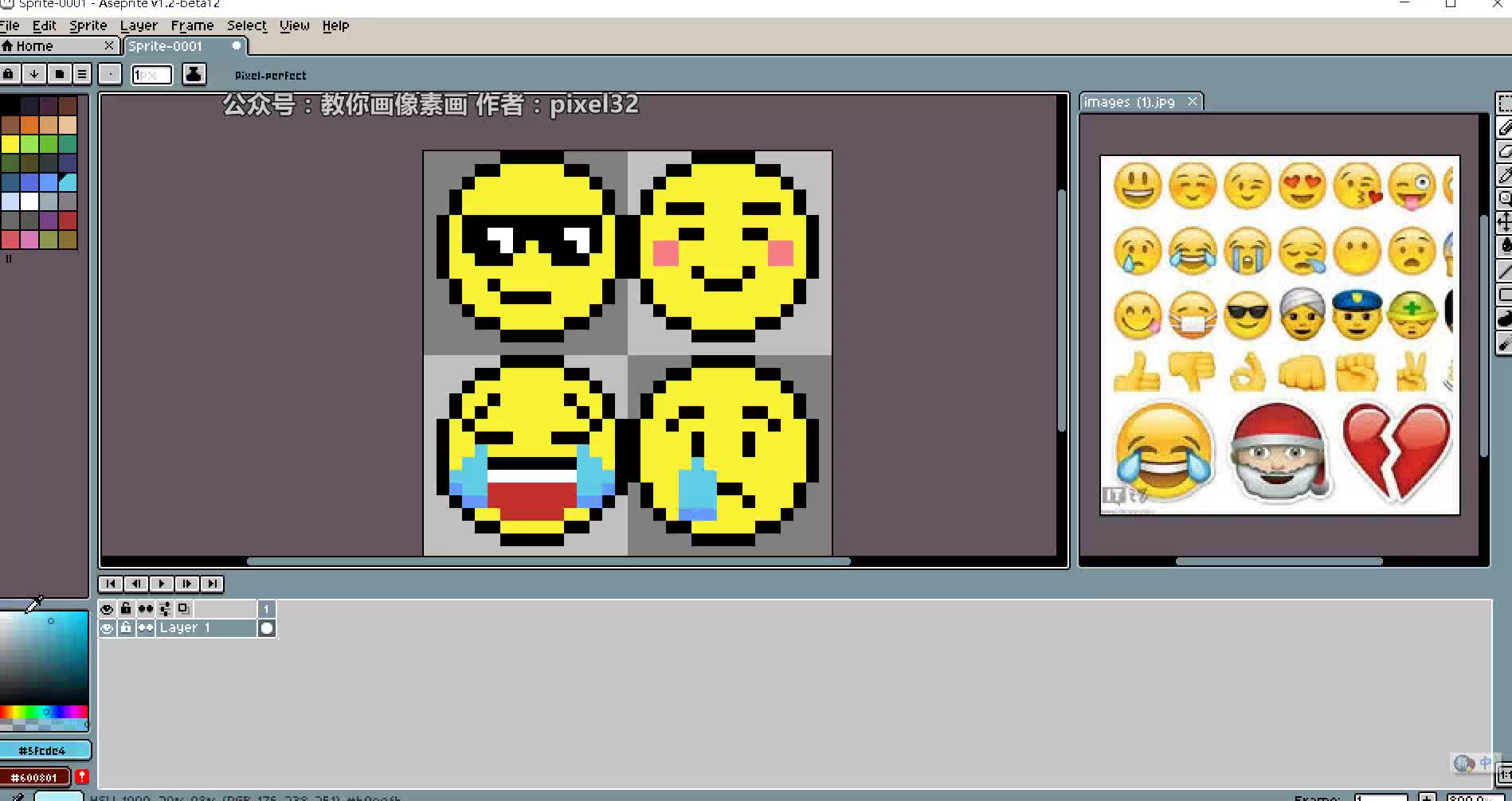Open the Select menu

point(247,25)
